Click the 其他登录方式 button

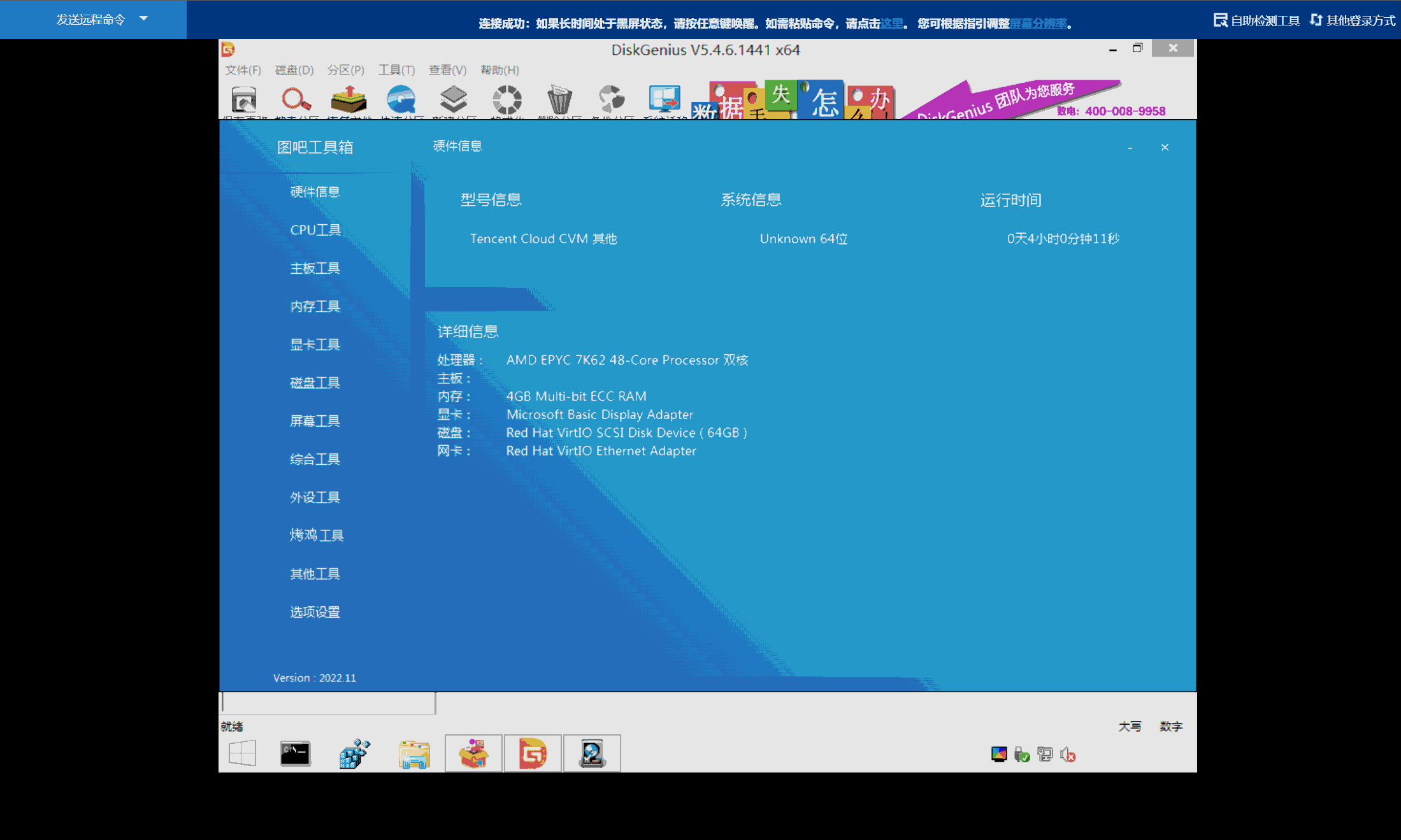pos(1353,20)
